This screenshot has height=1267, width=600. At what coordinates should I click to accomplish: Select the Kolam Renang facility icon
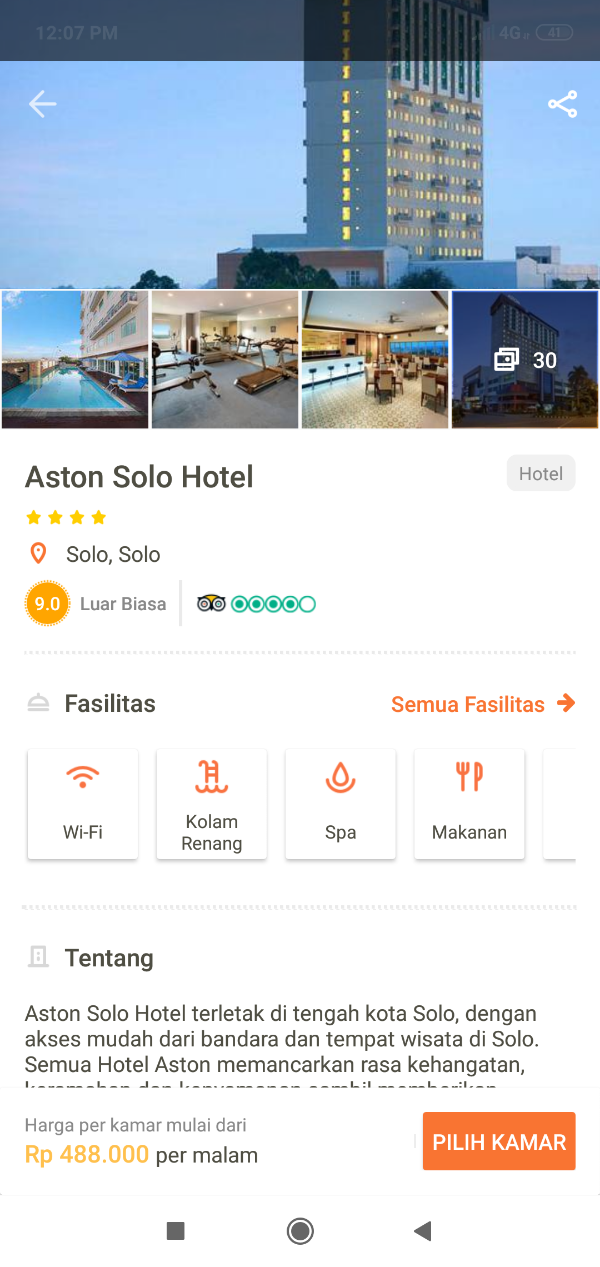pyautogui.click(x=212, y=777)
